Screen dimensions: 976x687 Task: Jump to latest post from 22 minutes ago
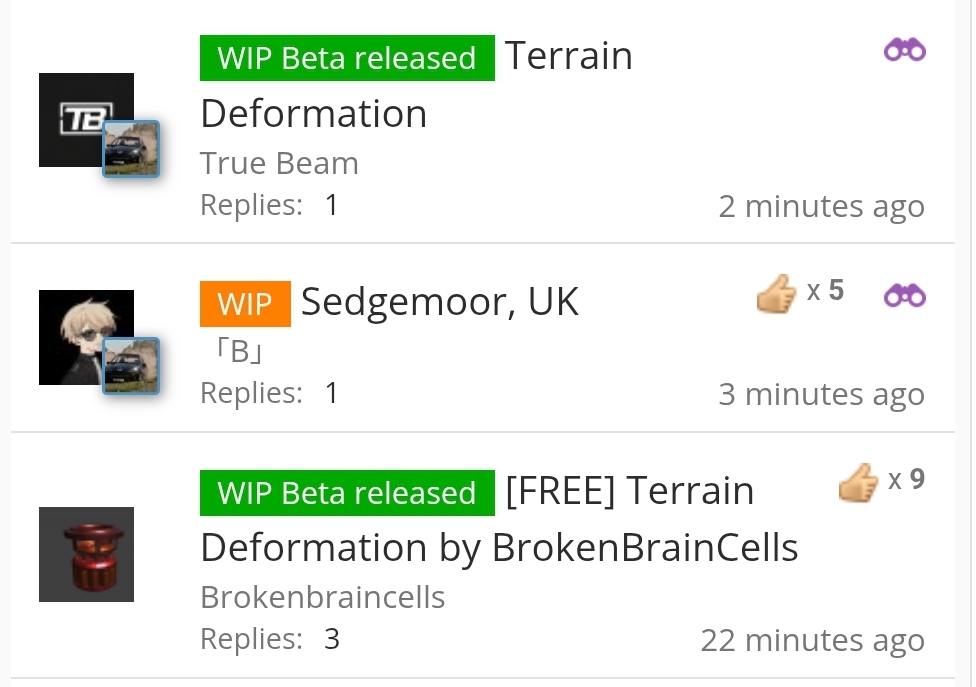(812, 640)
